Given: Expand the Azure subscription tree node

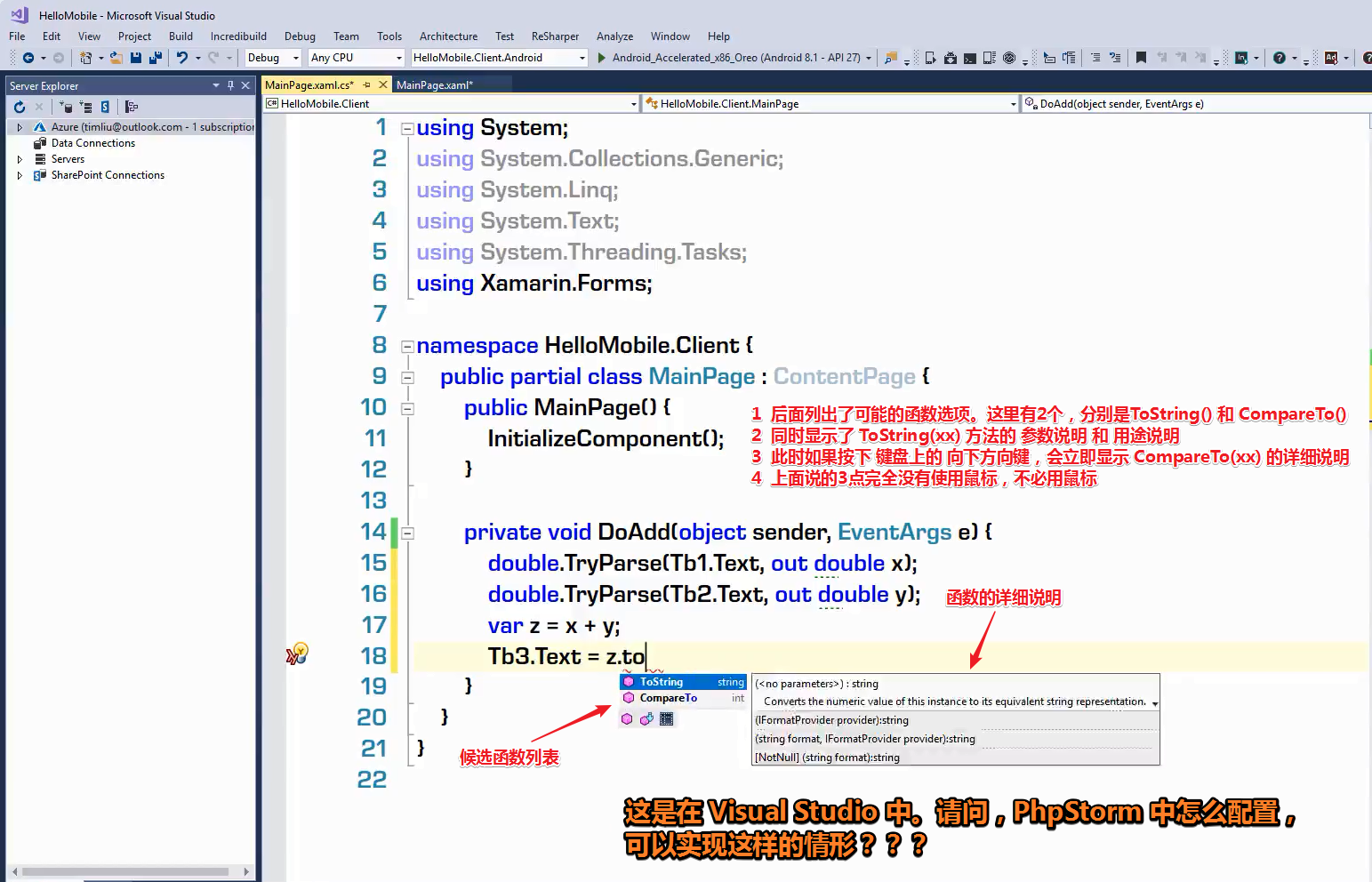Looking at the screenshot, I should (x=20, y=126).
